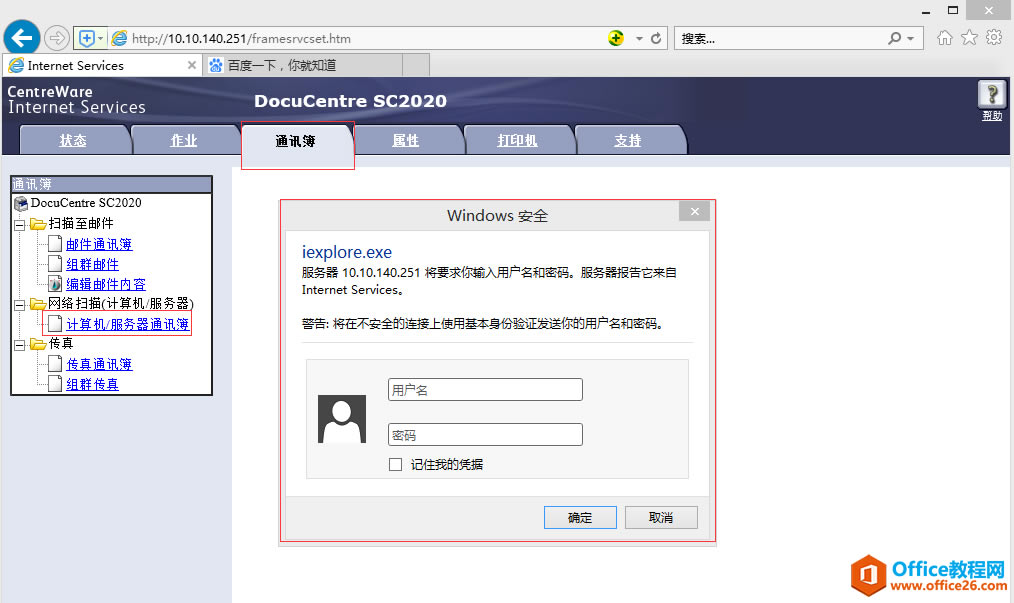Click the page icon beside 传真通讯簿
The width and height of the screenshot is (1014, 603).
point(55,364)
